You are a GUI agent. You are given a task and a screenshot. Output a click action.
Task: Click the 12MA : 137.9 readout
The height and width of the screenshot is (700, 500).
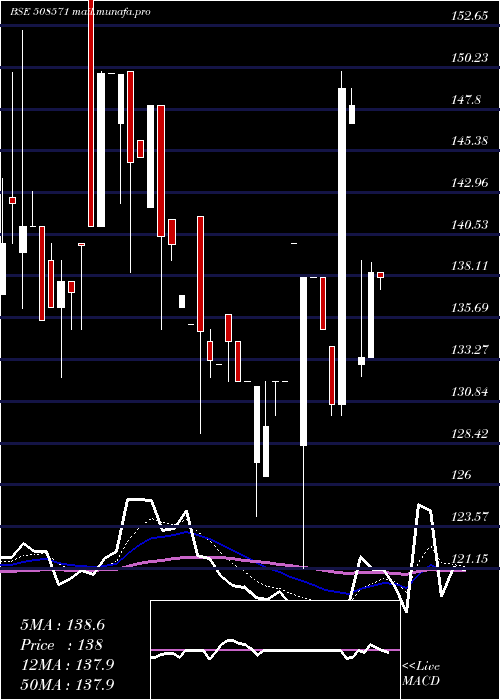coord(67,665)
